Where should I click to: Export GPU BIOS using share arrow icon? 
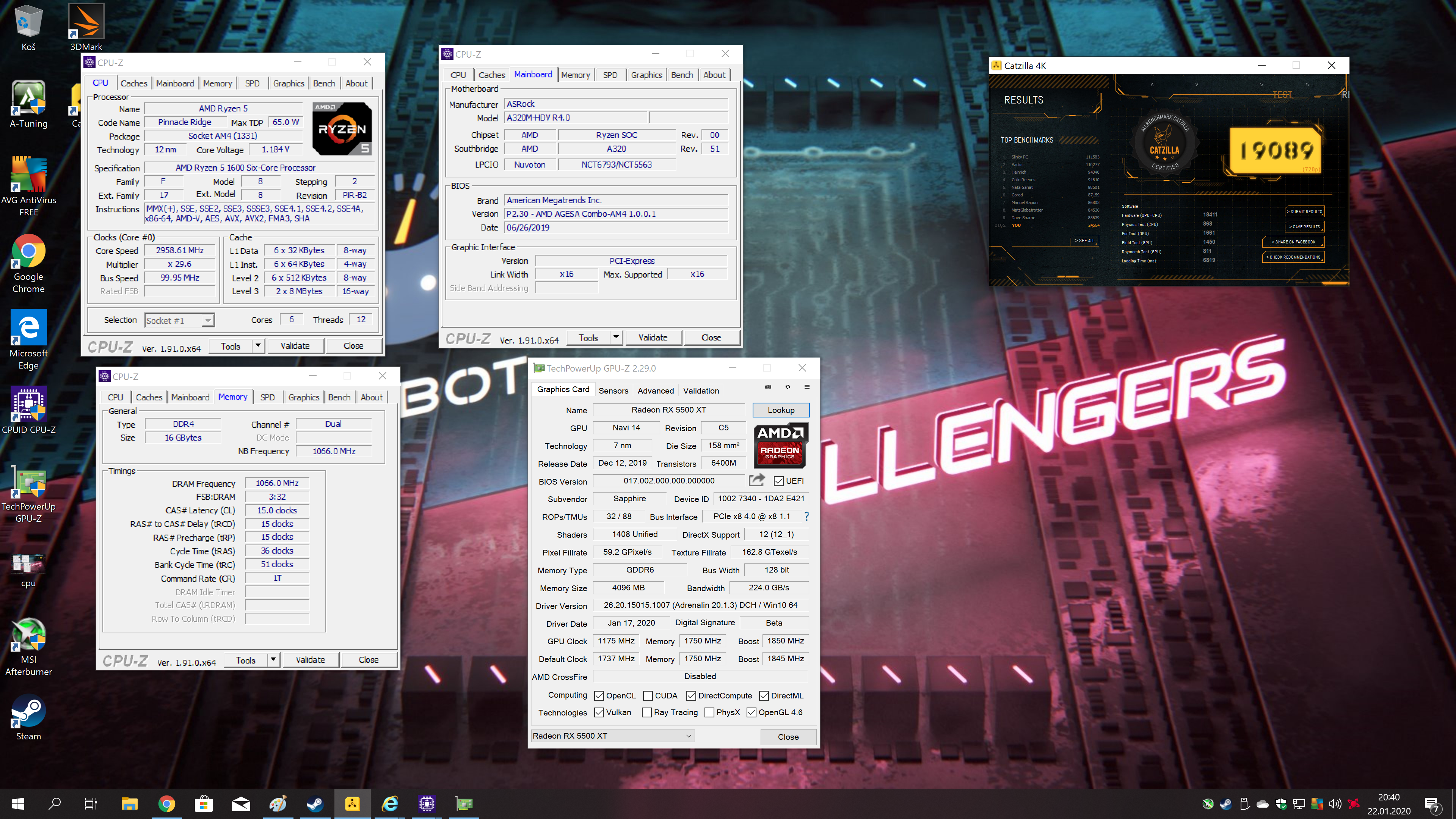757,480
